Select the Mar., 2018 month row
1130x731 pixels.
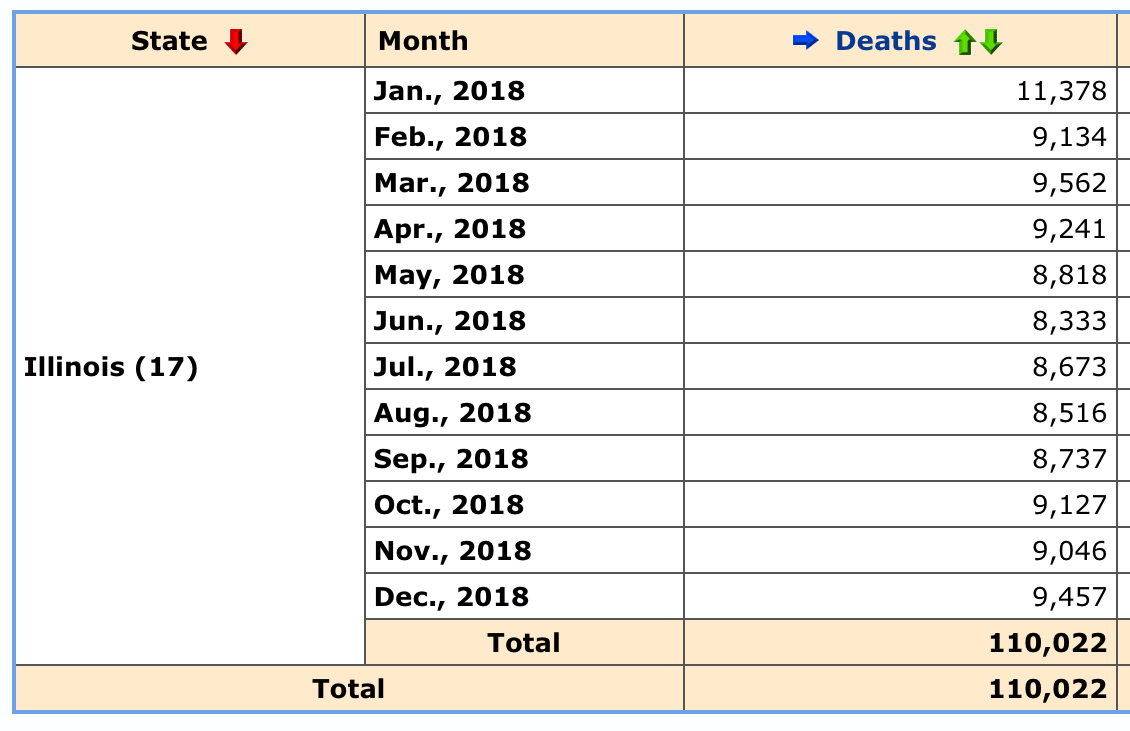coord(524,183)
